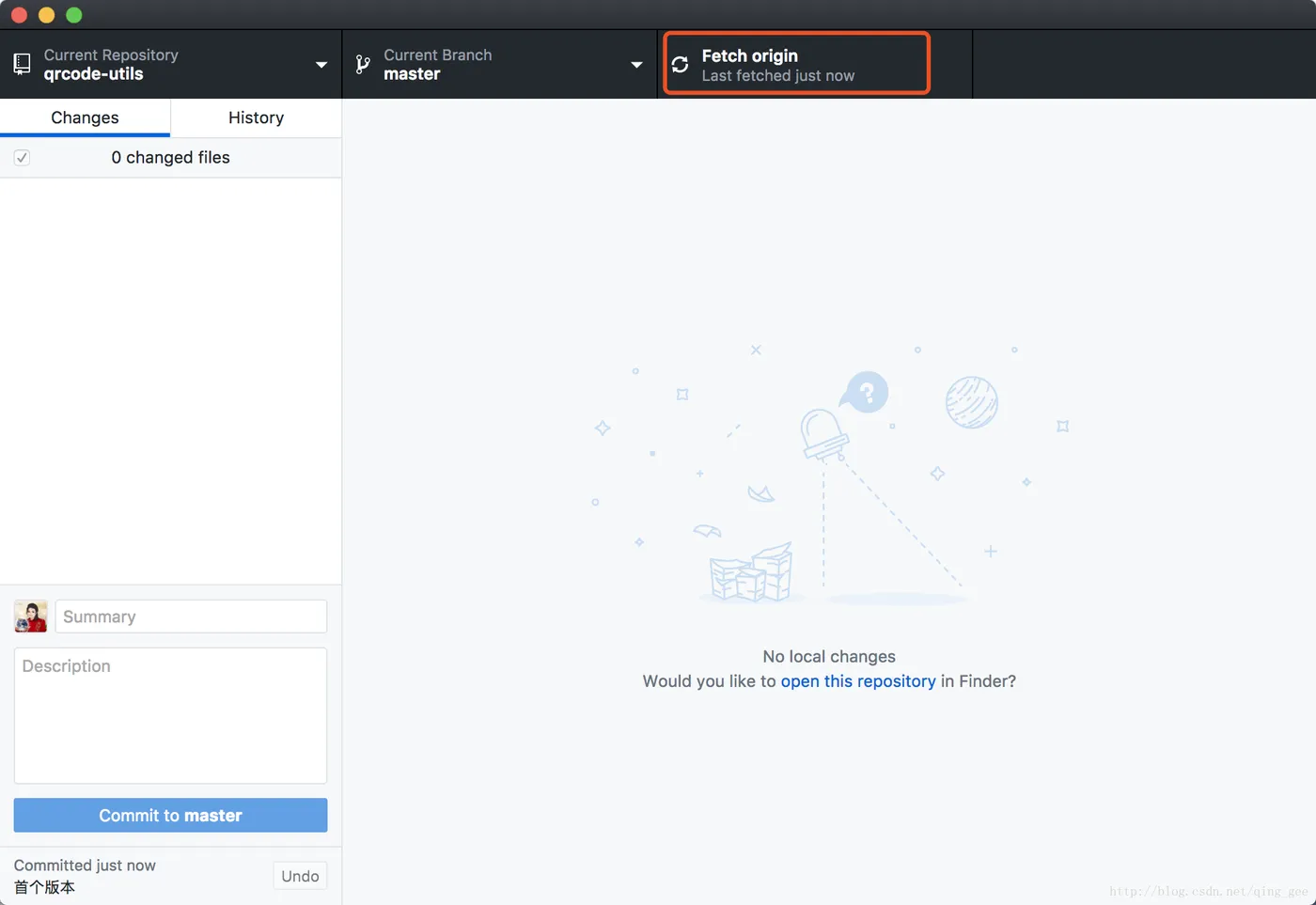Expand the Current Branch dropdown arrow
The height and width of the screenshot is (905, 1316).
point(636,65)
